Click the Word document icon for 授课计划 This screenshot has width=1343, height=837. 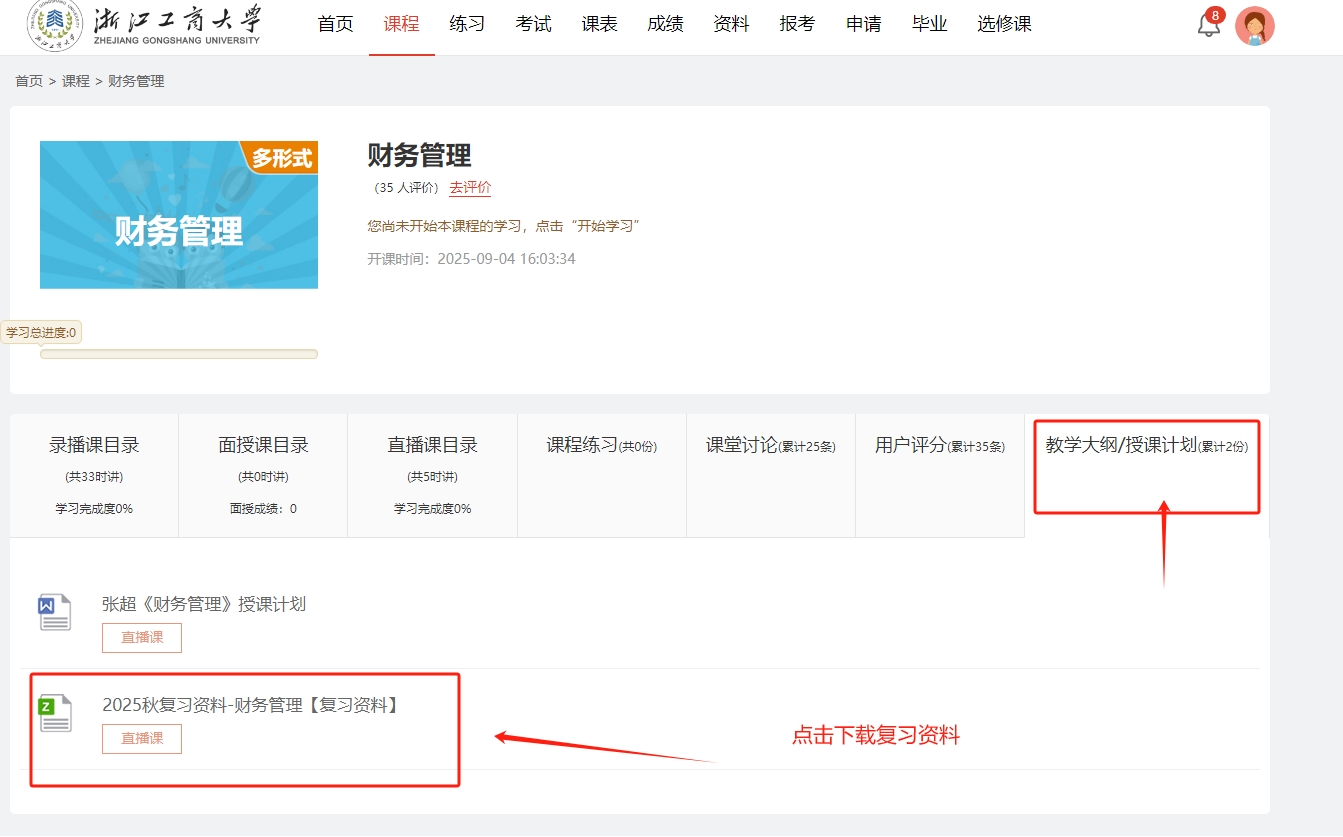click(x=55, y=612)
